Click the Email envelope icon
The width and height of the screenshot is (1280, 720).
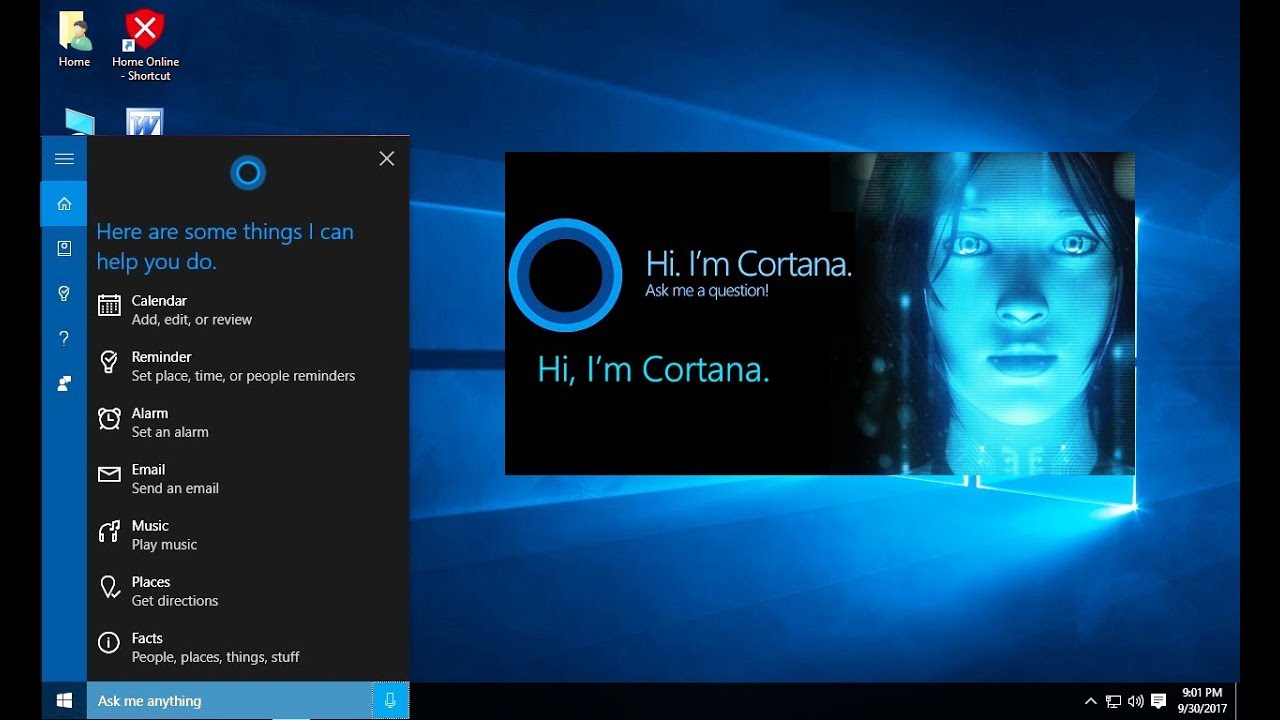pyautogui.click(x=109, y=475)
